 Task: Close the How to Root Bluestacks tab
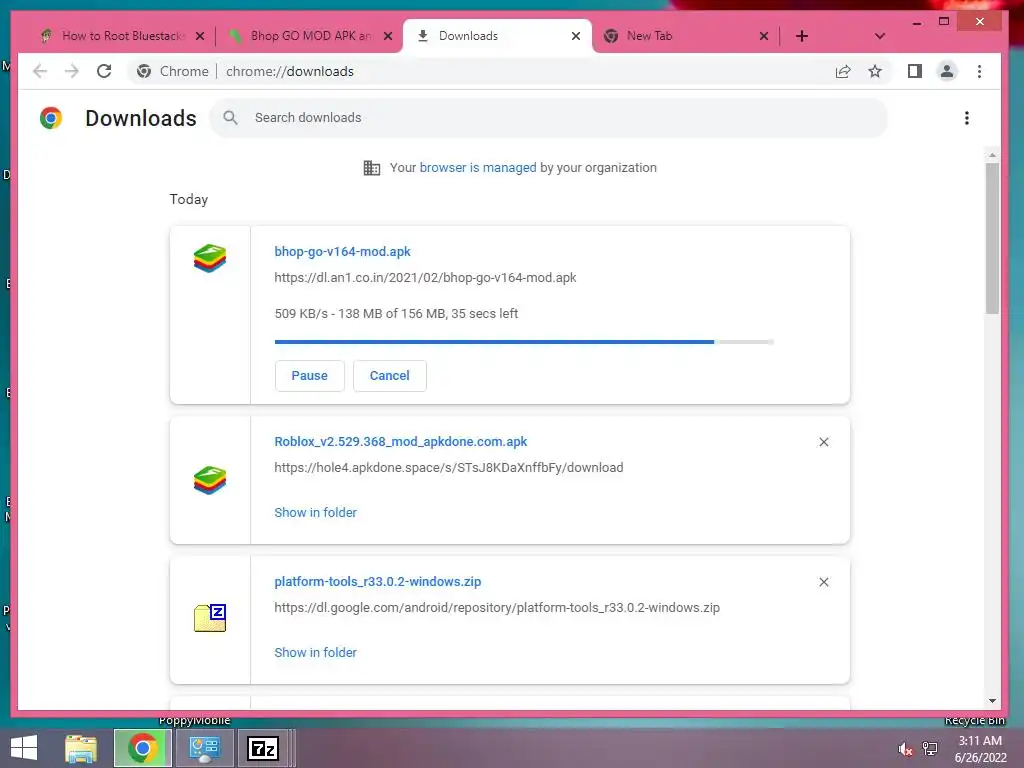200,36
